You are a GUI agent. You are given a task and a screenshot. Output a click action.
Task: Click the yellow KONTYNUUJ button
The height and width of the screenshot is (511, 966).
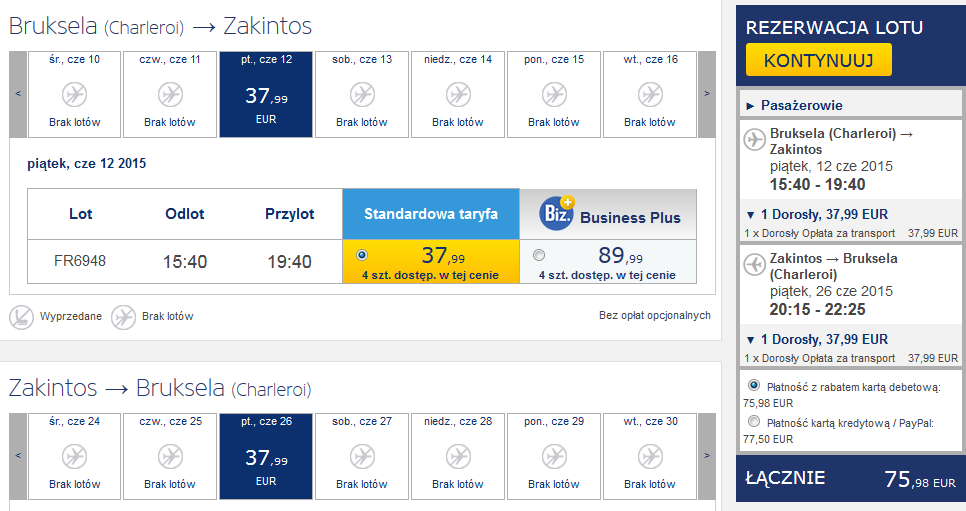click(x=819, y=60)
